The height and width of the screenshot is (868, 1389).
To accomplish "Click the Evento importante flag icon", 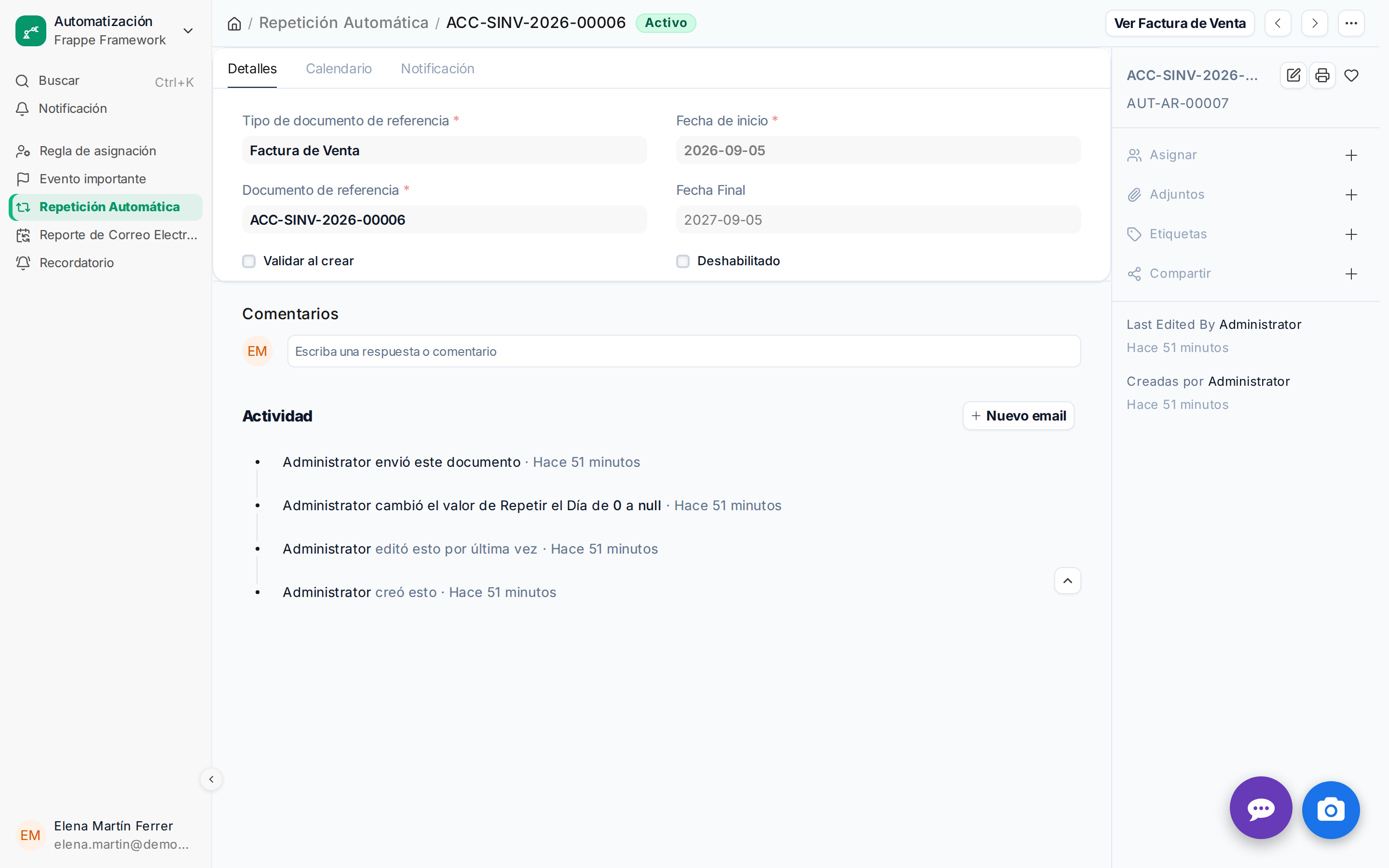I will 23,179.
